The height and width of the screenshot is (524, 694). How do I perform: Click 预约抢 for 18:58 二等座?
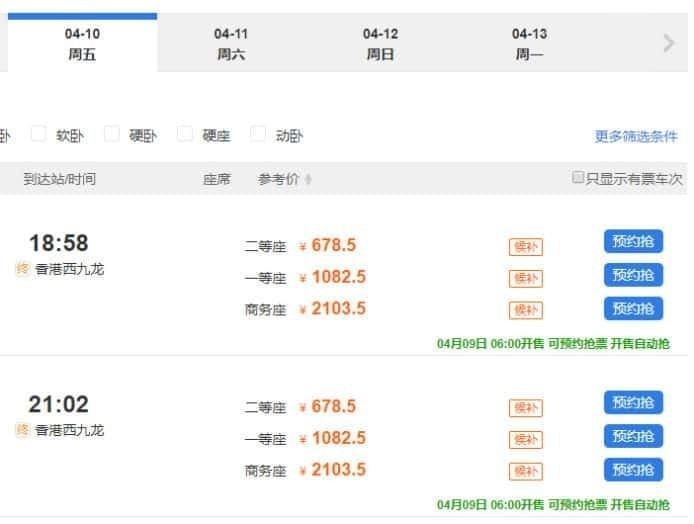[x=633, y=241]
